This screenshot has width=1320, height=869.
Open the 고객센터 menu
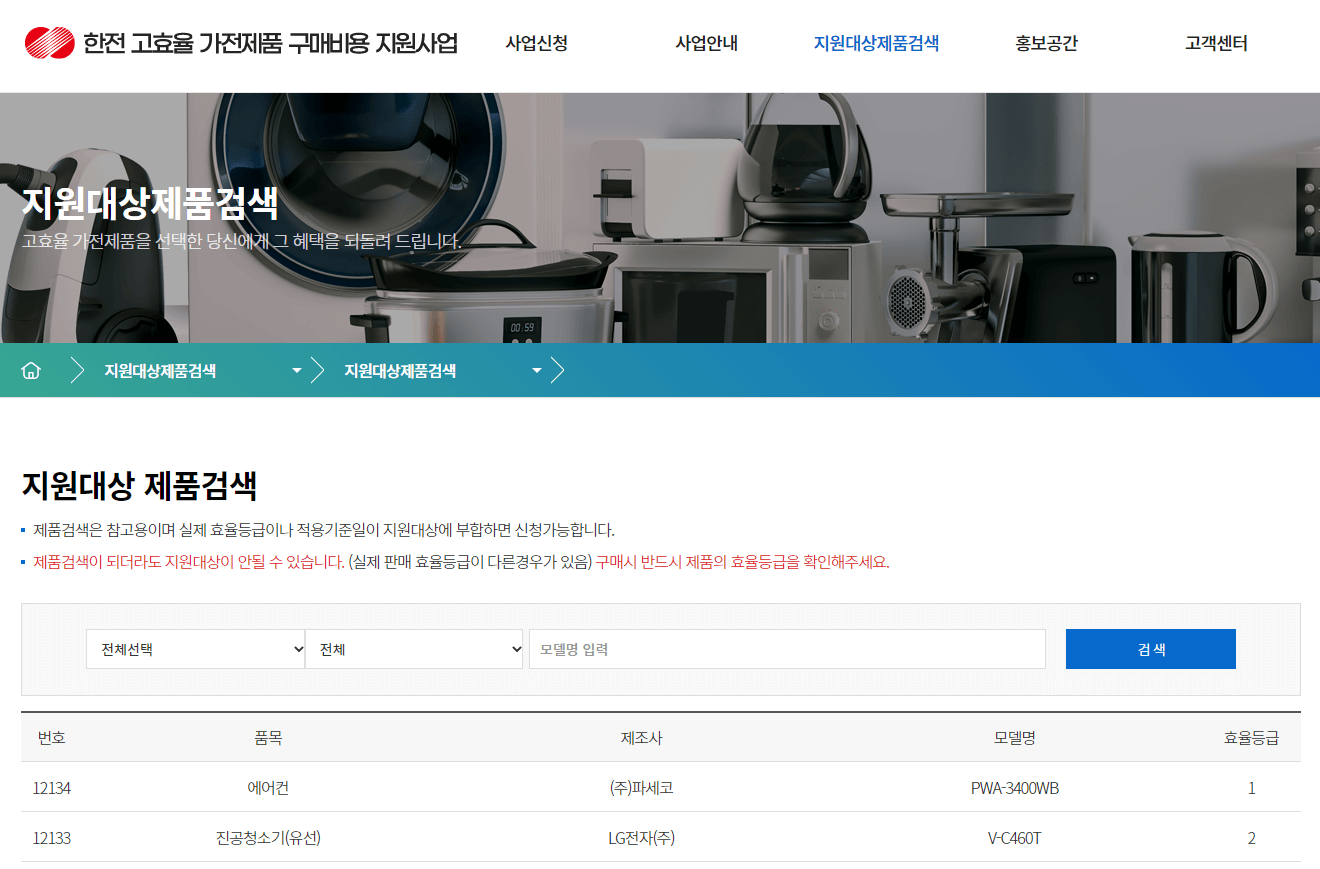(1214, 43)
